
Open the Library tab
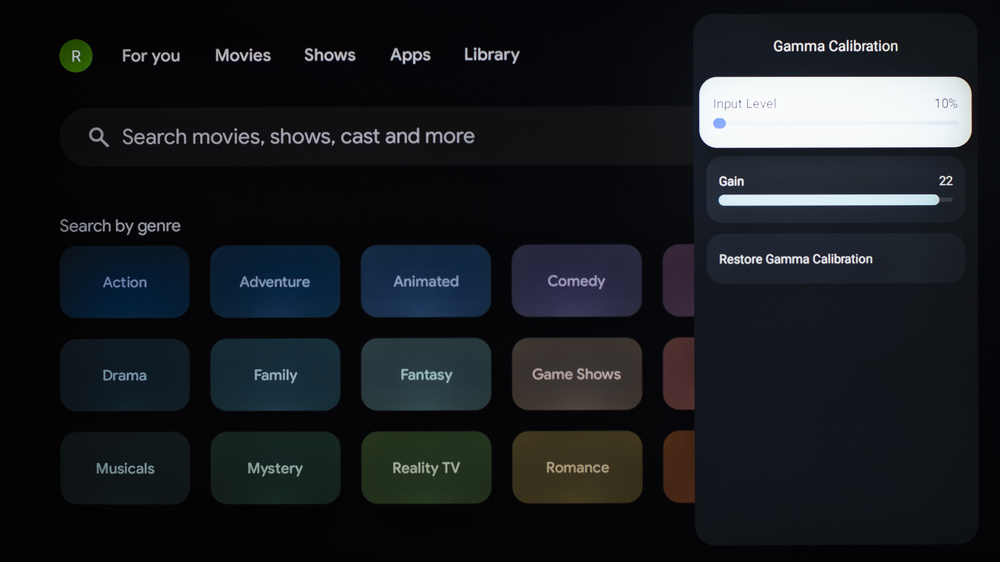coord(491,55)
